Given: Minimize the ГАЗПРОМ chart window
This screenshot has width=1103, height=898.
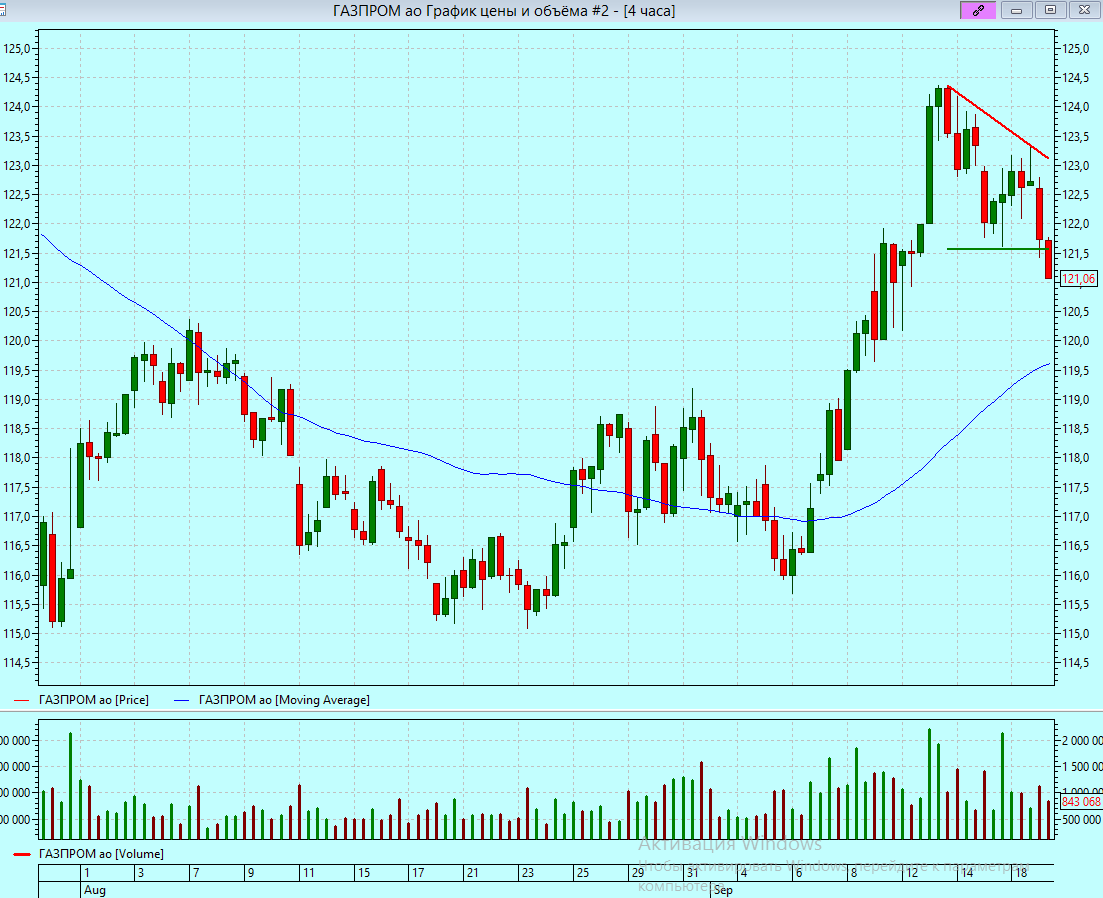Looking at the screenshot, I should point(1016,10).
